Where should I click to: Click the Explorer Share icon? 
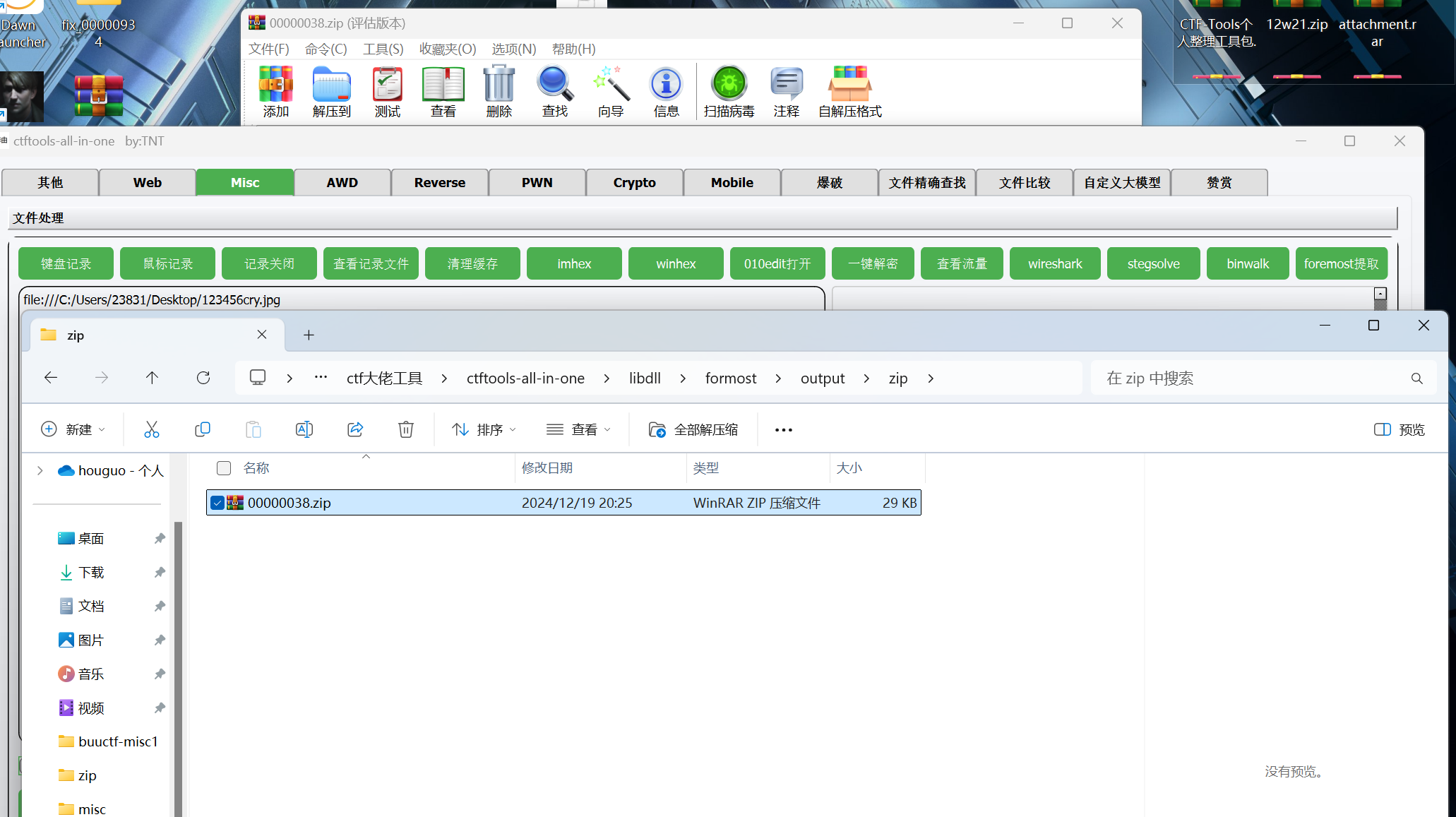click(355, 429)
